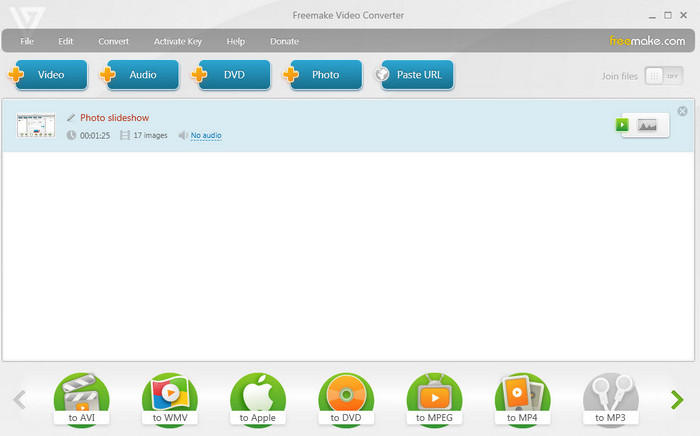Viewport: 700px width, 436px height.
Task: Visit the freemake.com link
Action: (647, 41)
